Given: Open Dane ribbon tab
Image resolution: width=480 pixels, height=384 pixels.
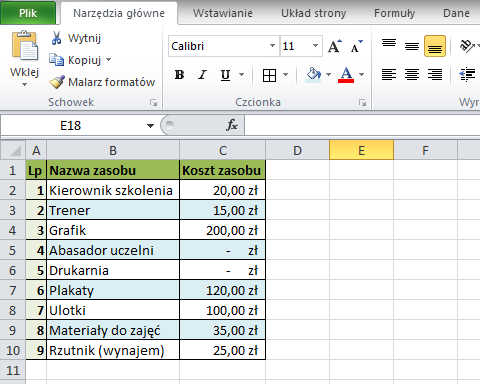Looking at the screenshot, I should [456, 13].
